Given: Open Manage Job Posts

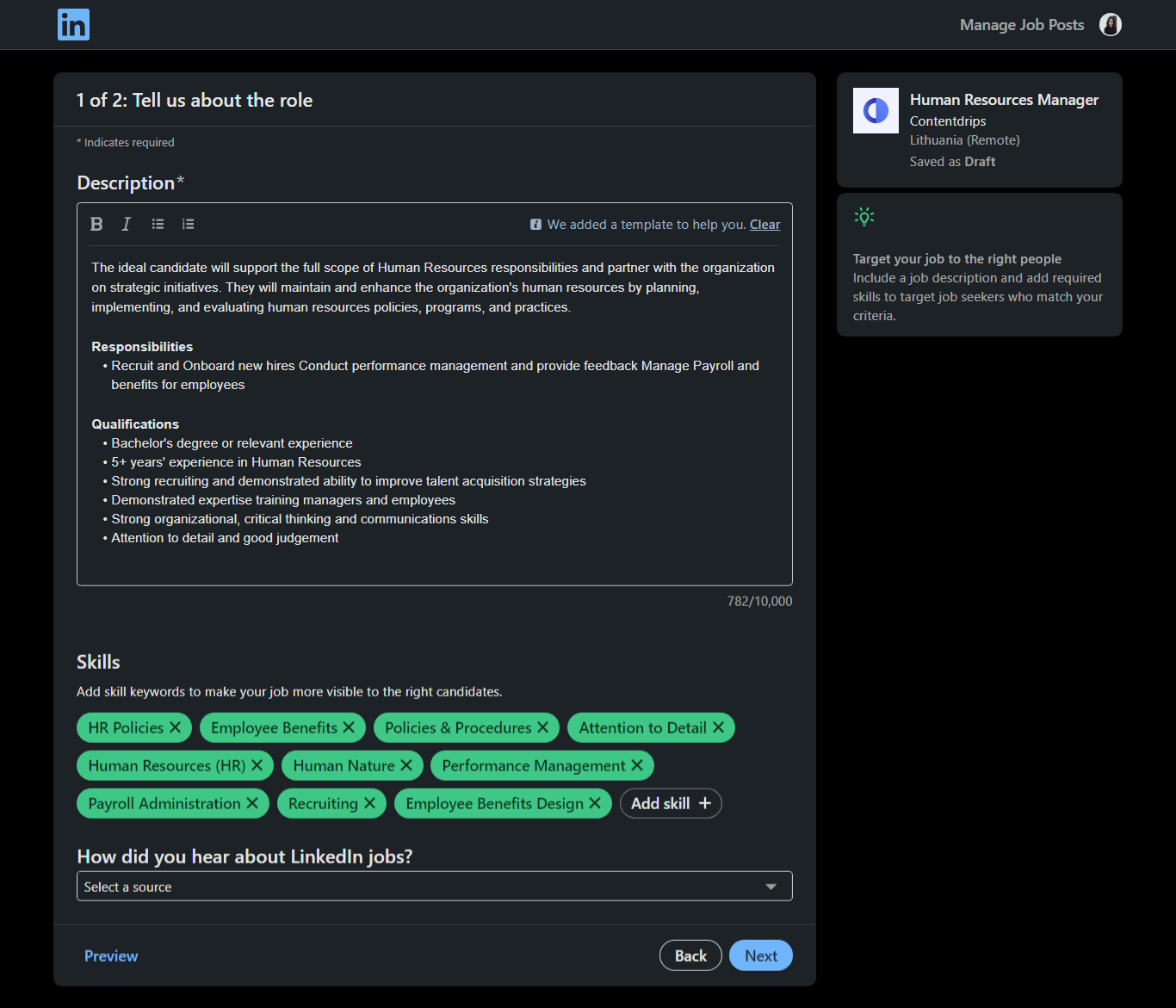Looking at the screenshot, I should 1021,24.
